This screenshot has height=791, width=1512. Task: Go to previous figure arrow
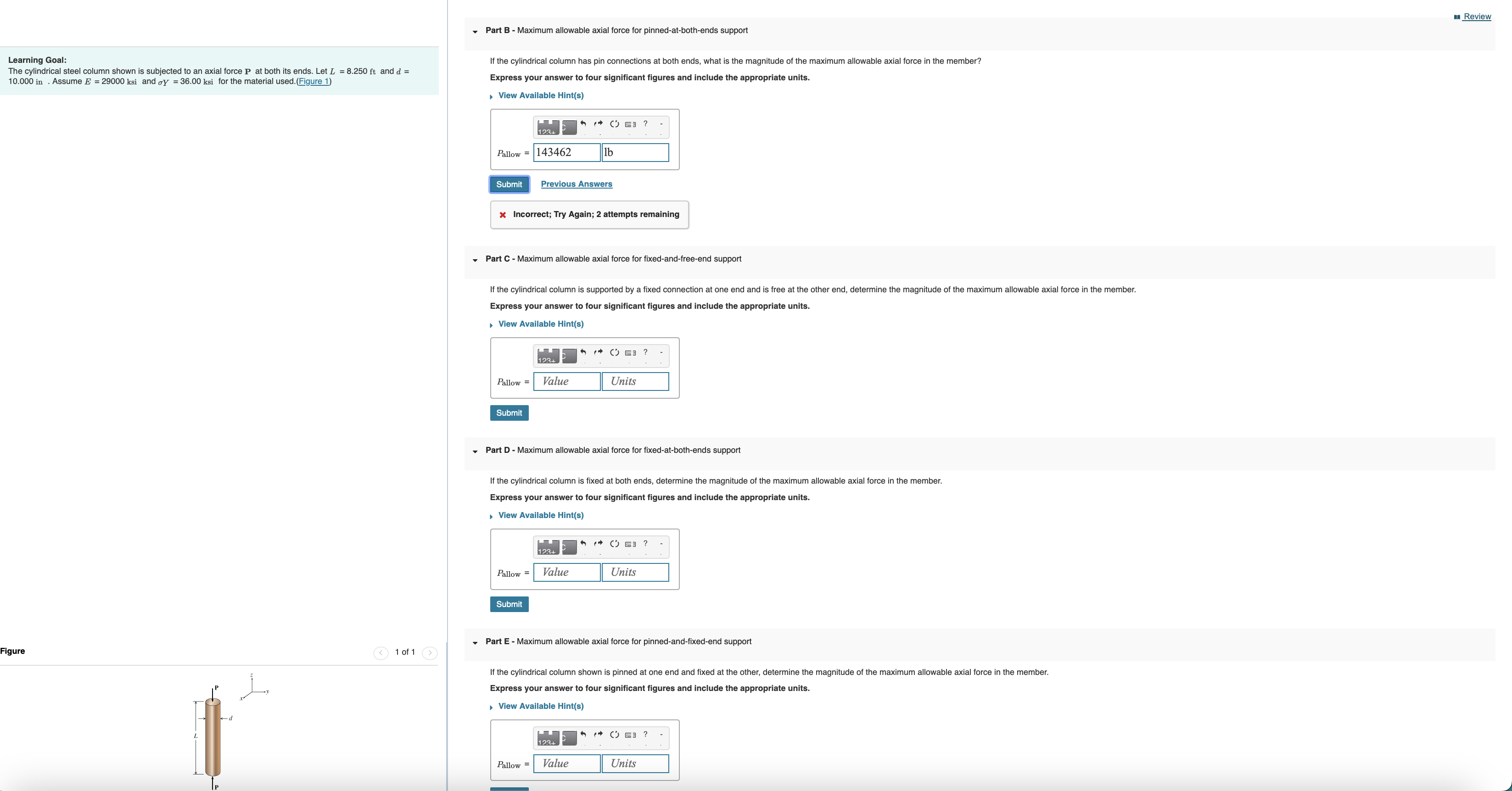[x=381, y=652]
